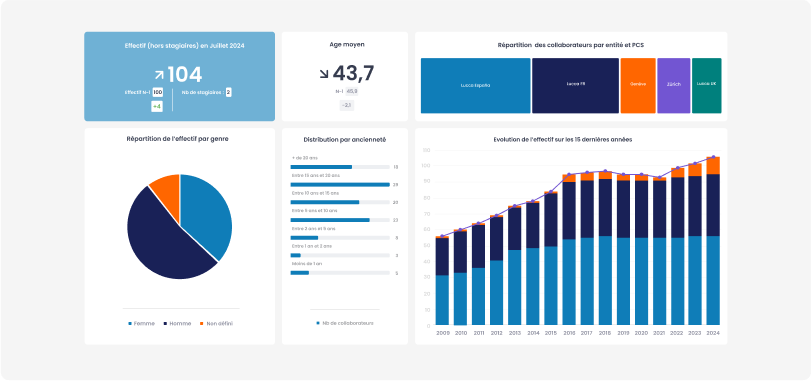
Task: Toggle the Non défini legend entry
Action: (x=217, y=324)
